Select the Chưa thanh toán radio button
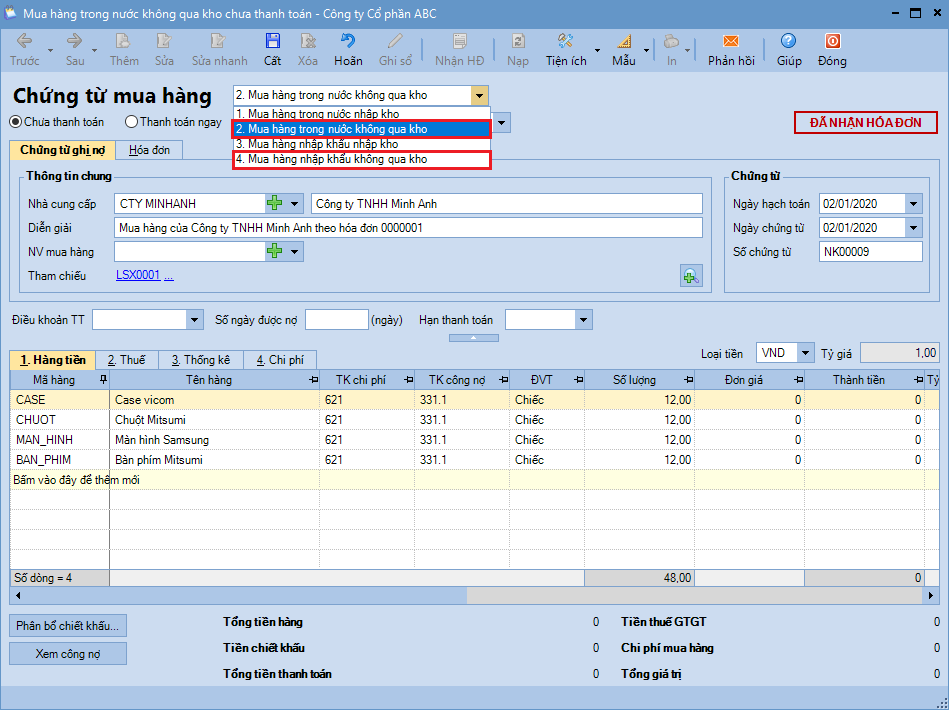Image resolution: width=949 pixels, height=710 pixels. tap(16, 122)
